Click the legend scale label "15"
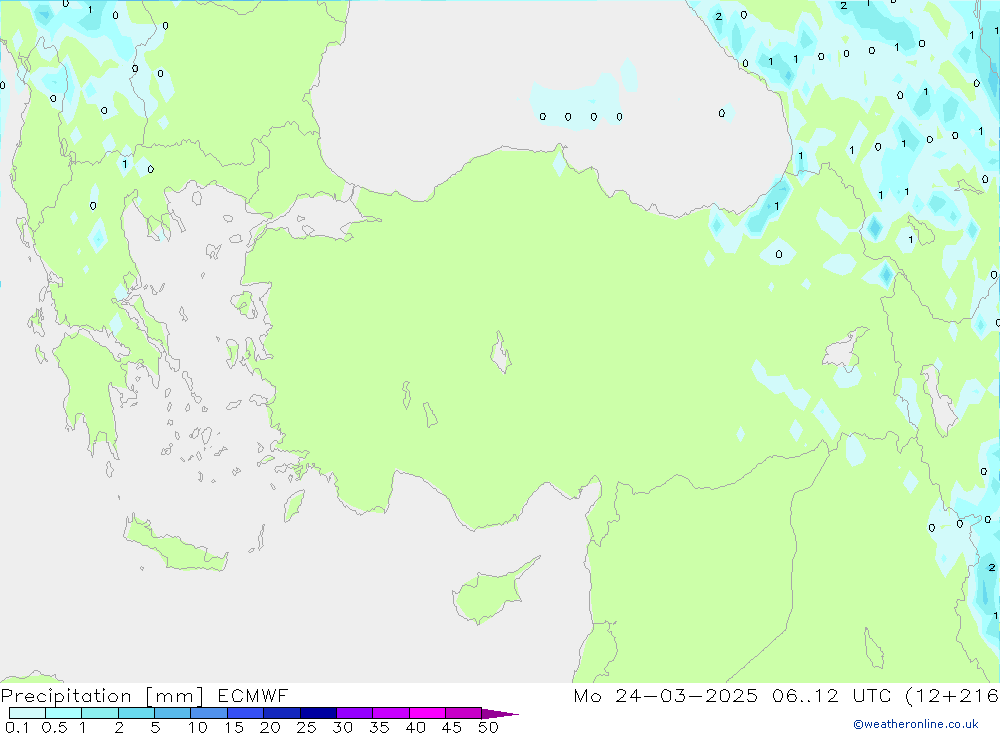 [234, 727]
